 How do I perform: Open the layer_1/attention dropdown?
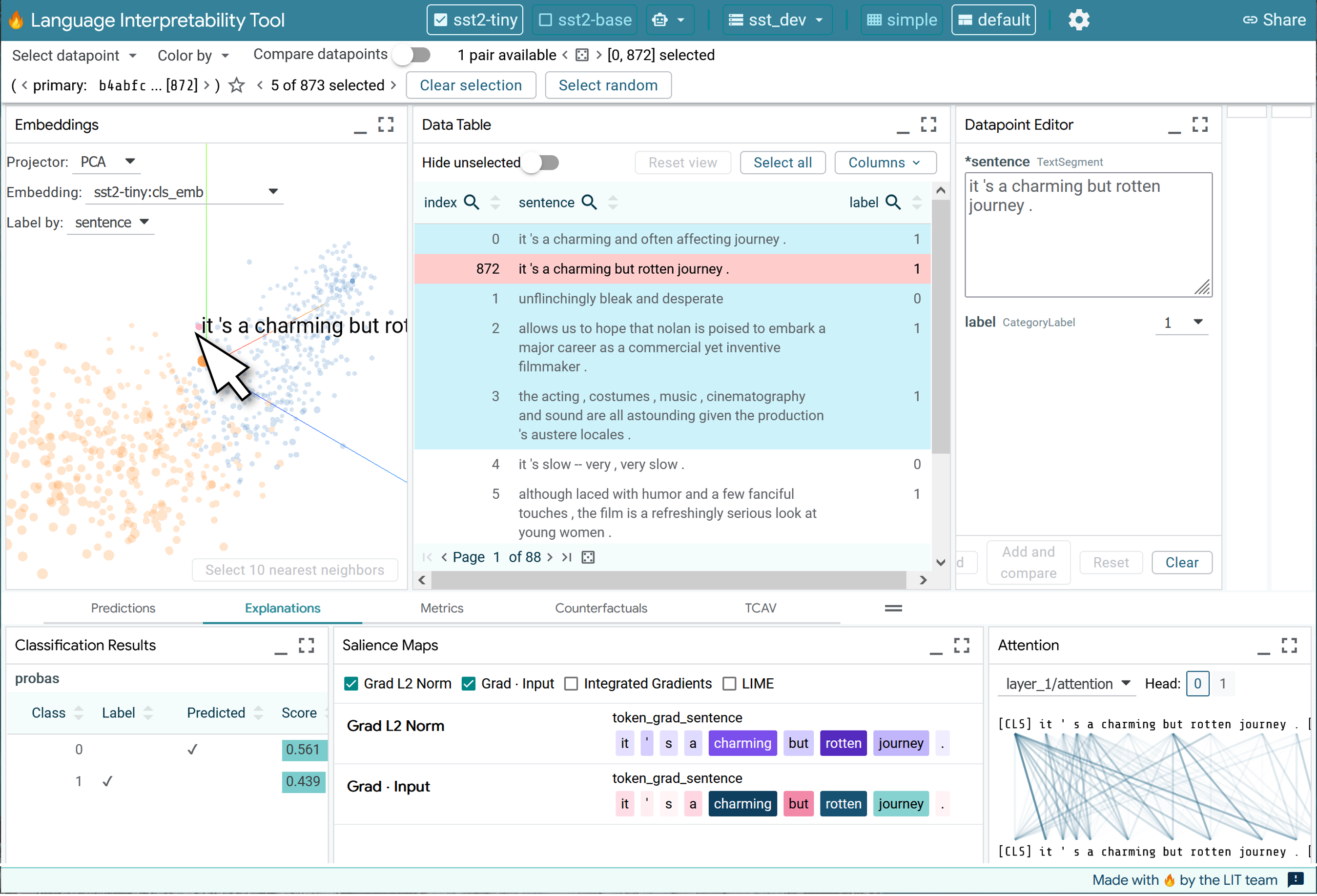(x=1066, y=684)
